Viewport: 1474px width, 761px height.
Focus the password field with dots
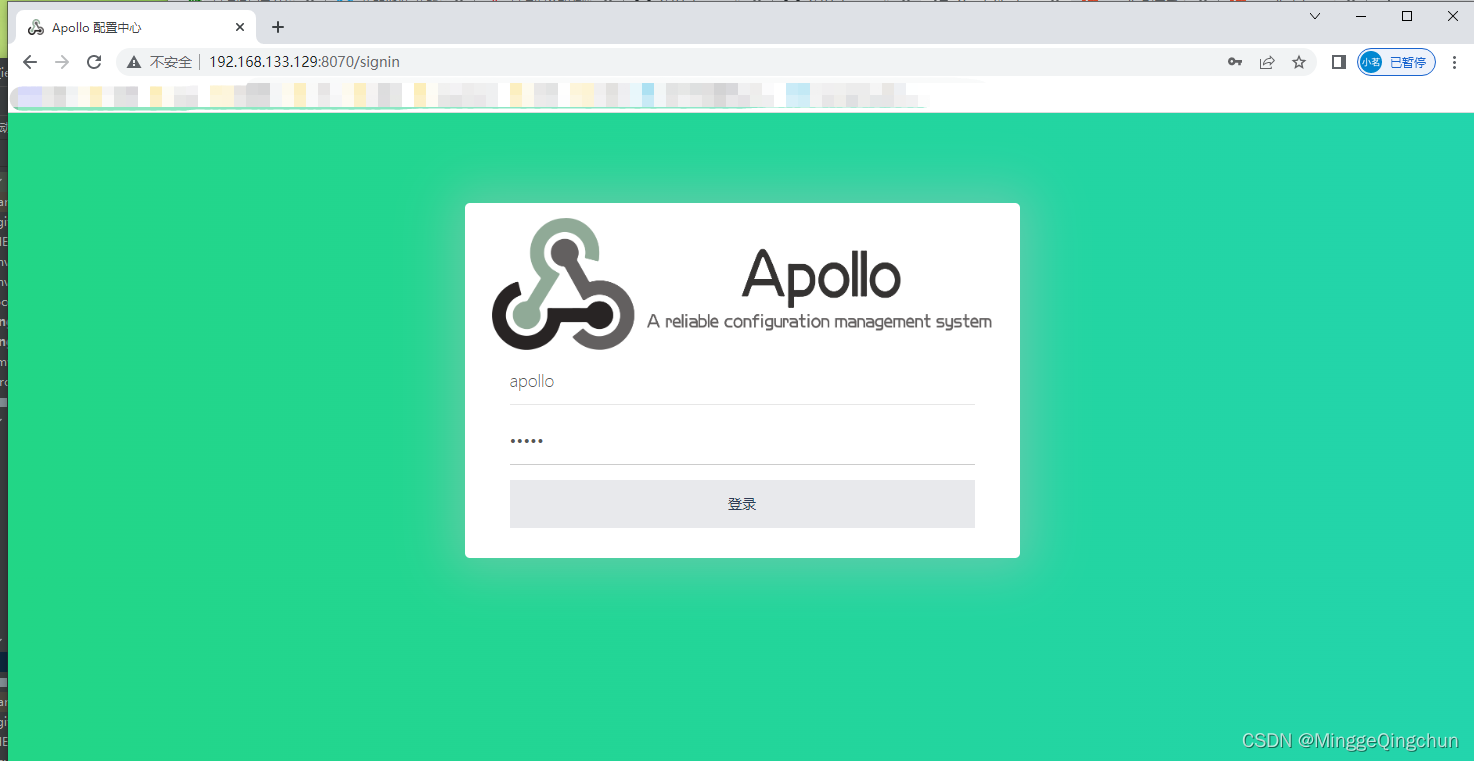click(742, 441)
